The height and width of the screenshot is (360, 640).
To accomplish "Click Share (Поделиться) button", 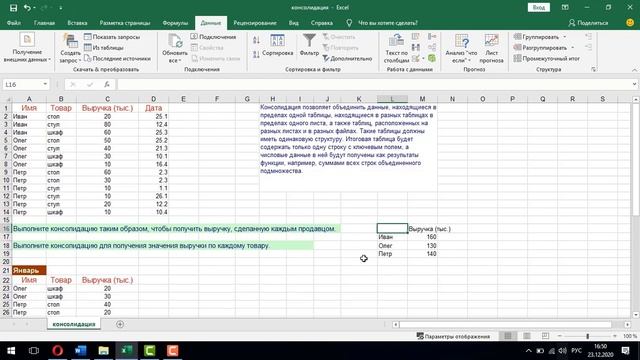I will tap(588, 23).
